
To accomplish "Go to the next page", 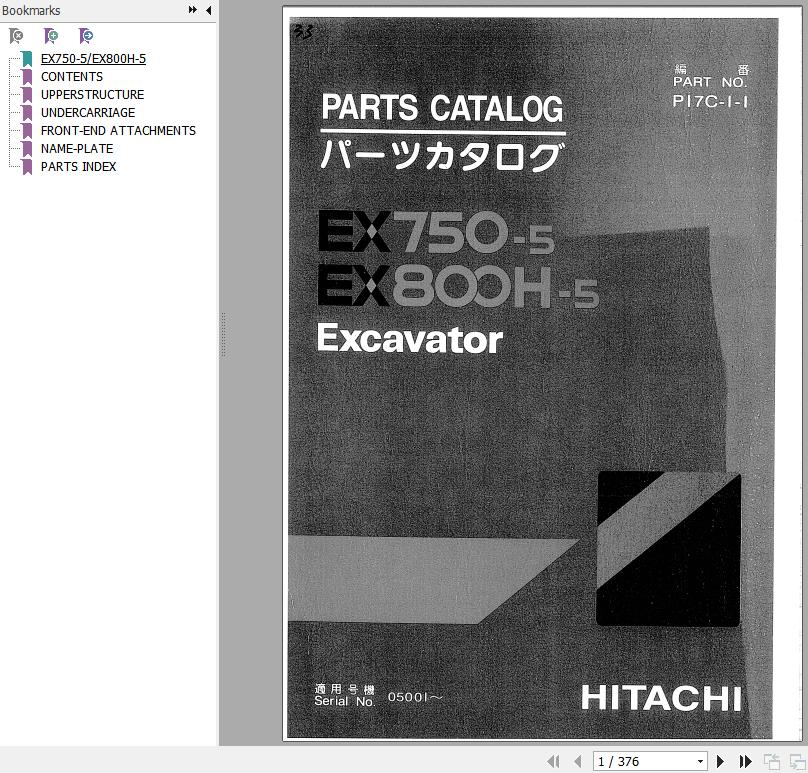I will [x=720, y=761].
